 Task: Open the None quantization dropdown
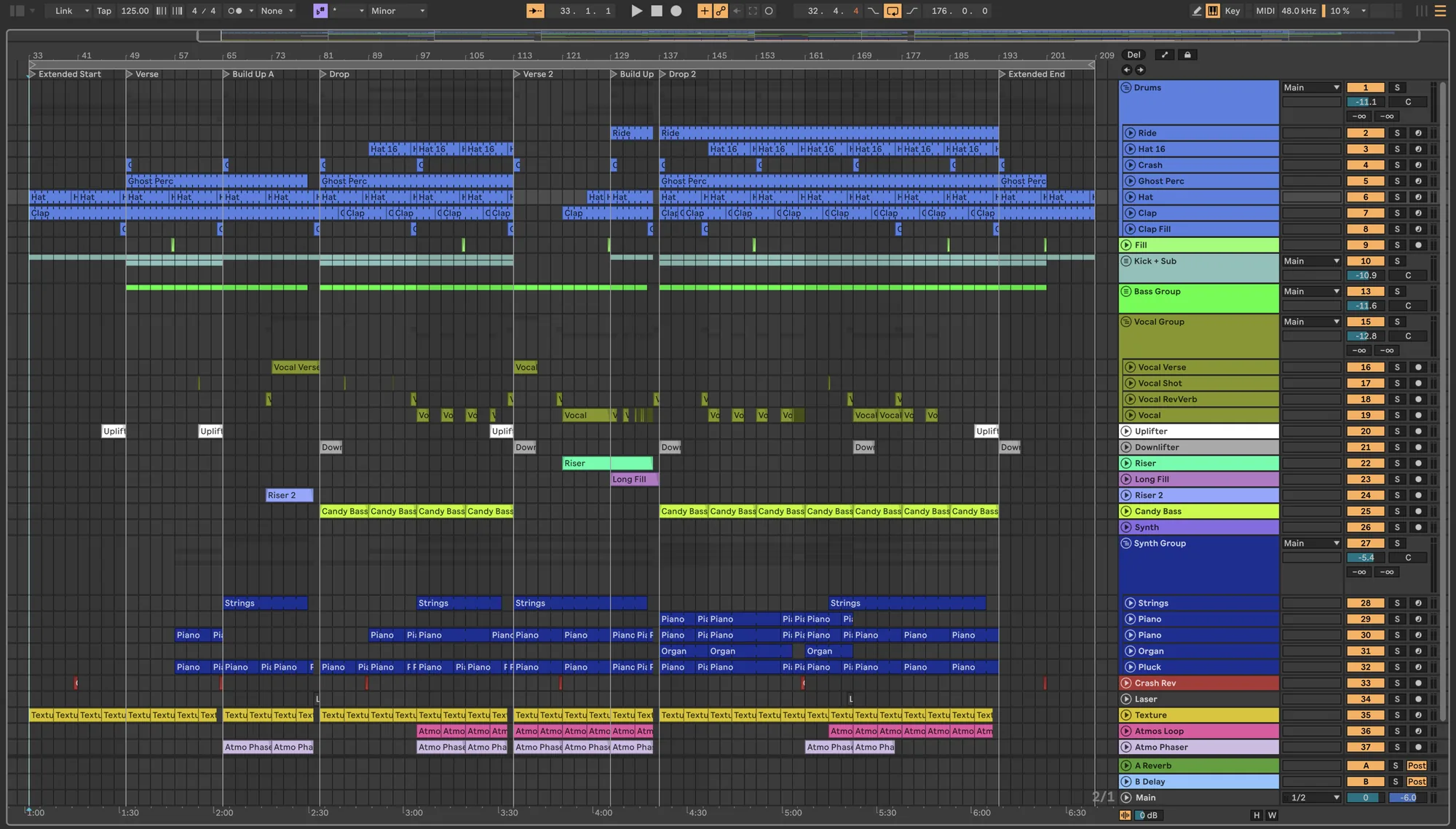(277, 11)
